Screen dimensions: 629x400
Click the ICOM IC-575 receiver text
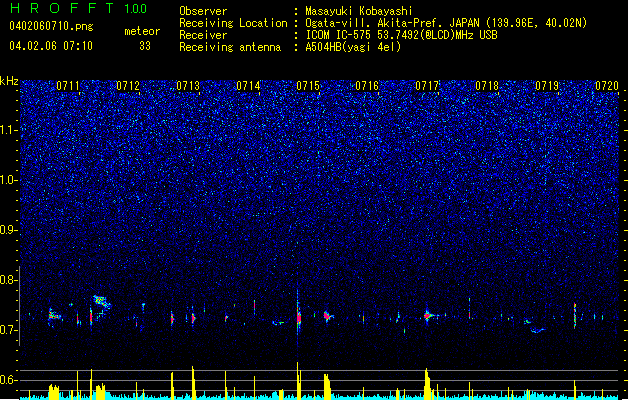(401, 35)
